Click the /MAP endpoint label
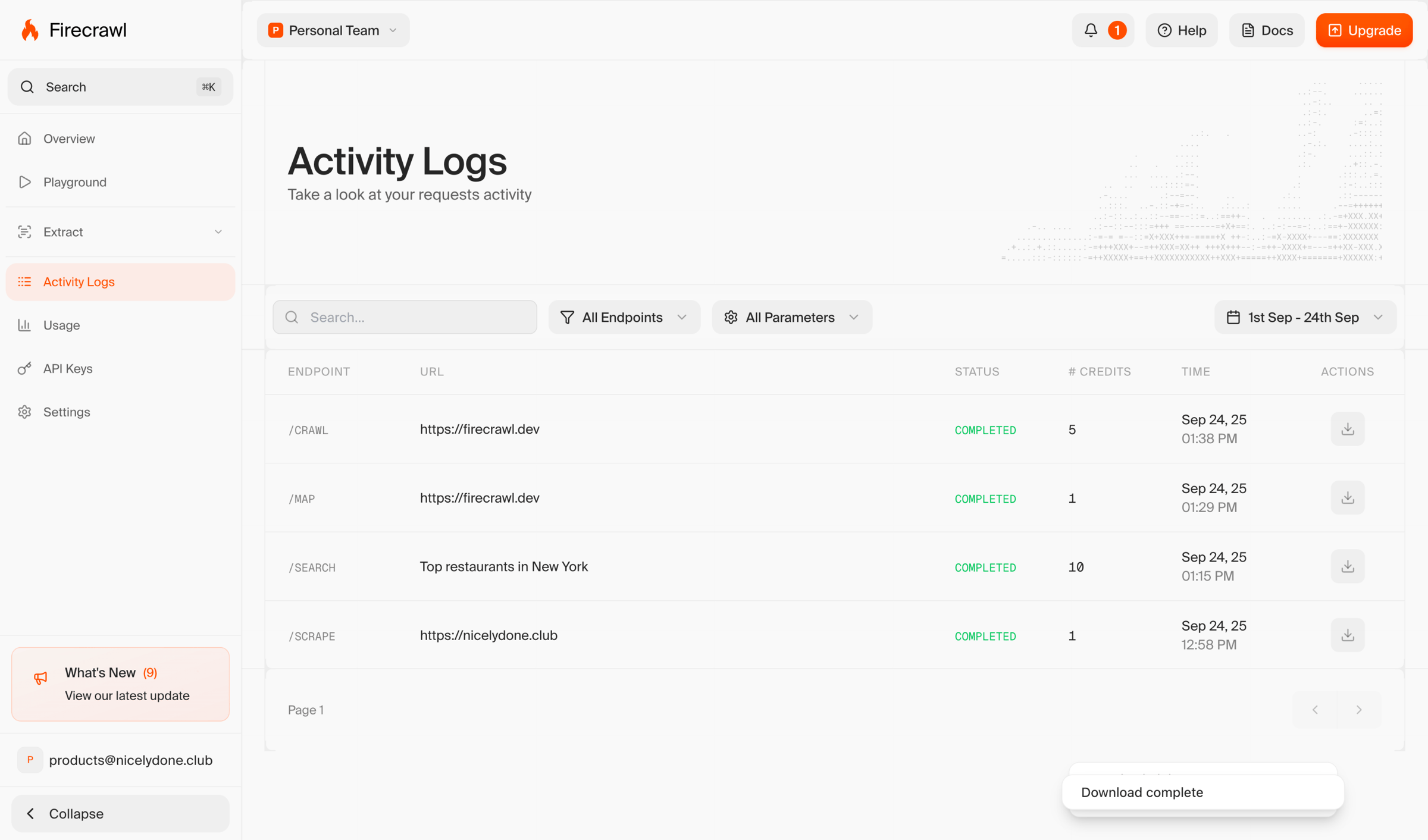 coord(302,499)
